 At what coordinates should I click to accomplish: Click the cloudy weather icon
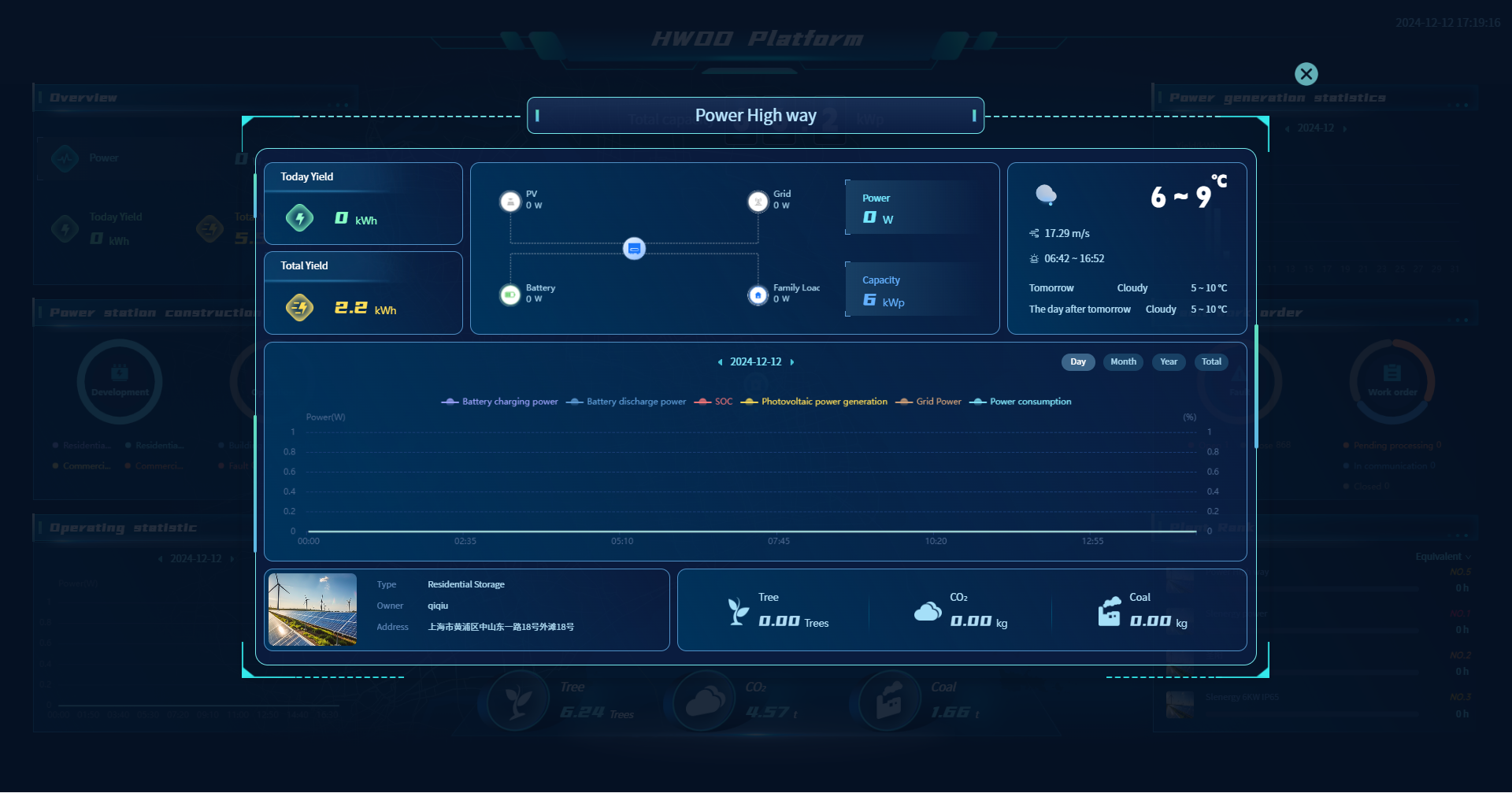pyautogui.click(x=1046, y=195)
